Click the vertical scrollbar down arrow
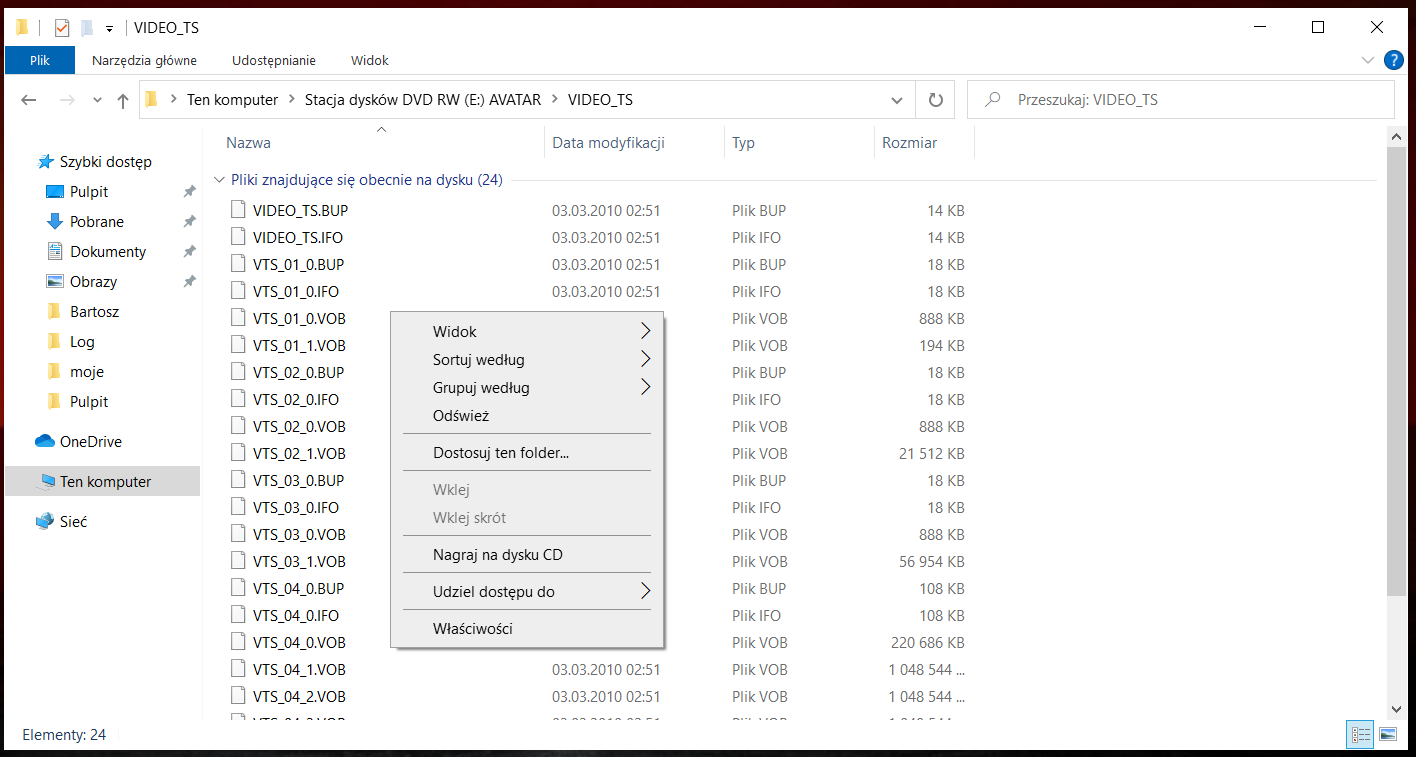 tap(1397, 708)
